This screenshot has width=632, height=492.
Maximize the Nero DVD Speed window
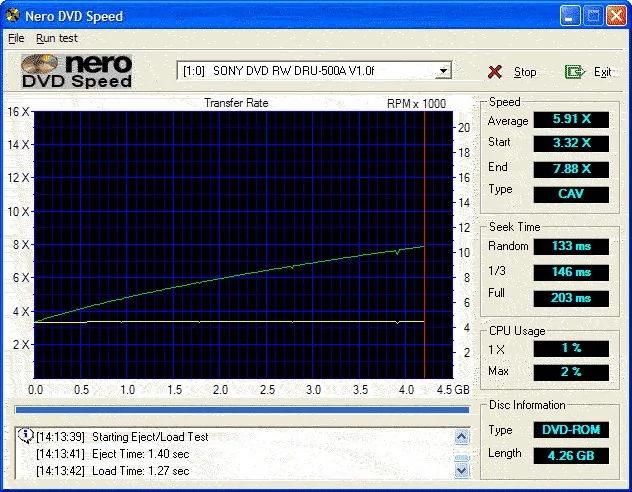point(593,16)
